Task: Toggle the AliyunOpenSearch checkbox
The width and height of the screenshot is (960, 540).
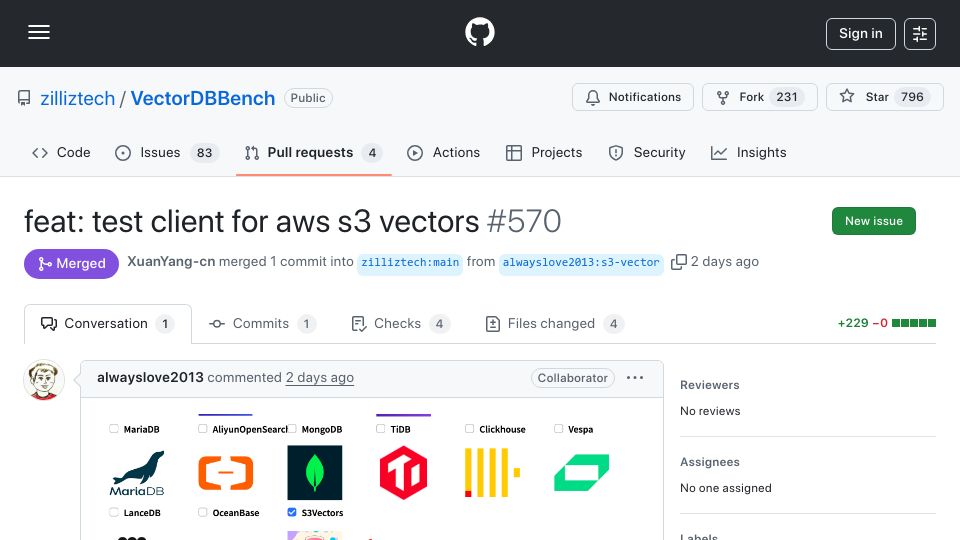Action: click(x=203, y=429)
